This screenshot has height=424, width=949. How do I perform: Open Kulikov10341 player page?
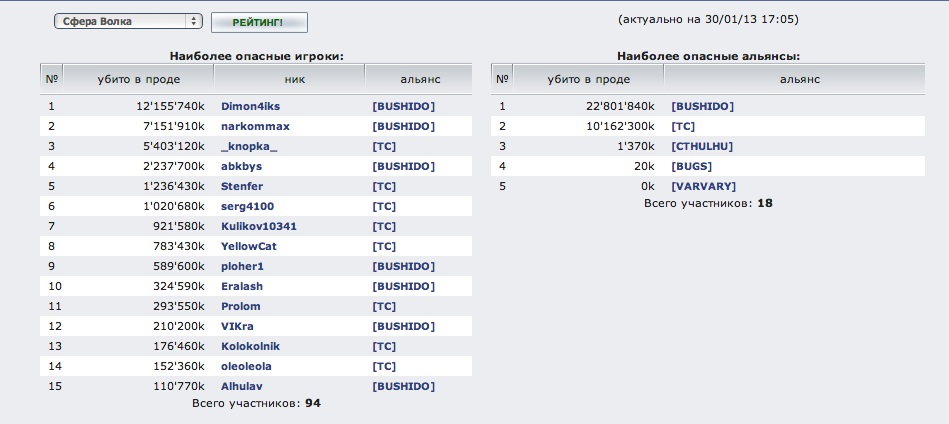point(258,226)
